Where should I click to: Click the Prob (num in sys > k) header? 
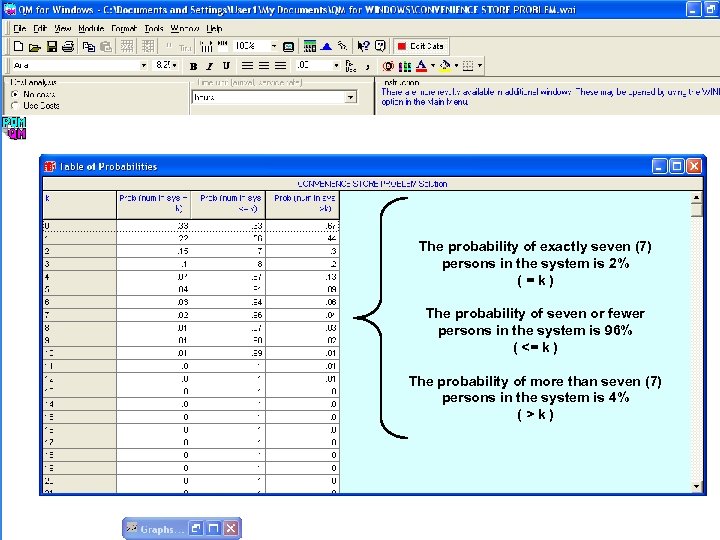click(x=303, y=205)
